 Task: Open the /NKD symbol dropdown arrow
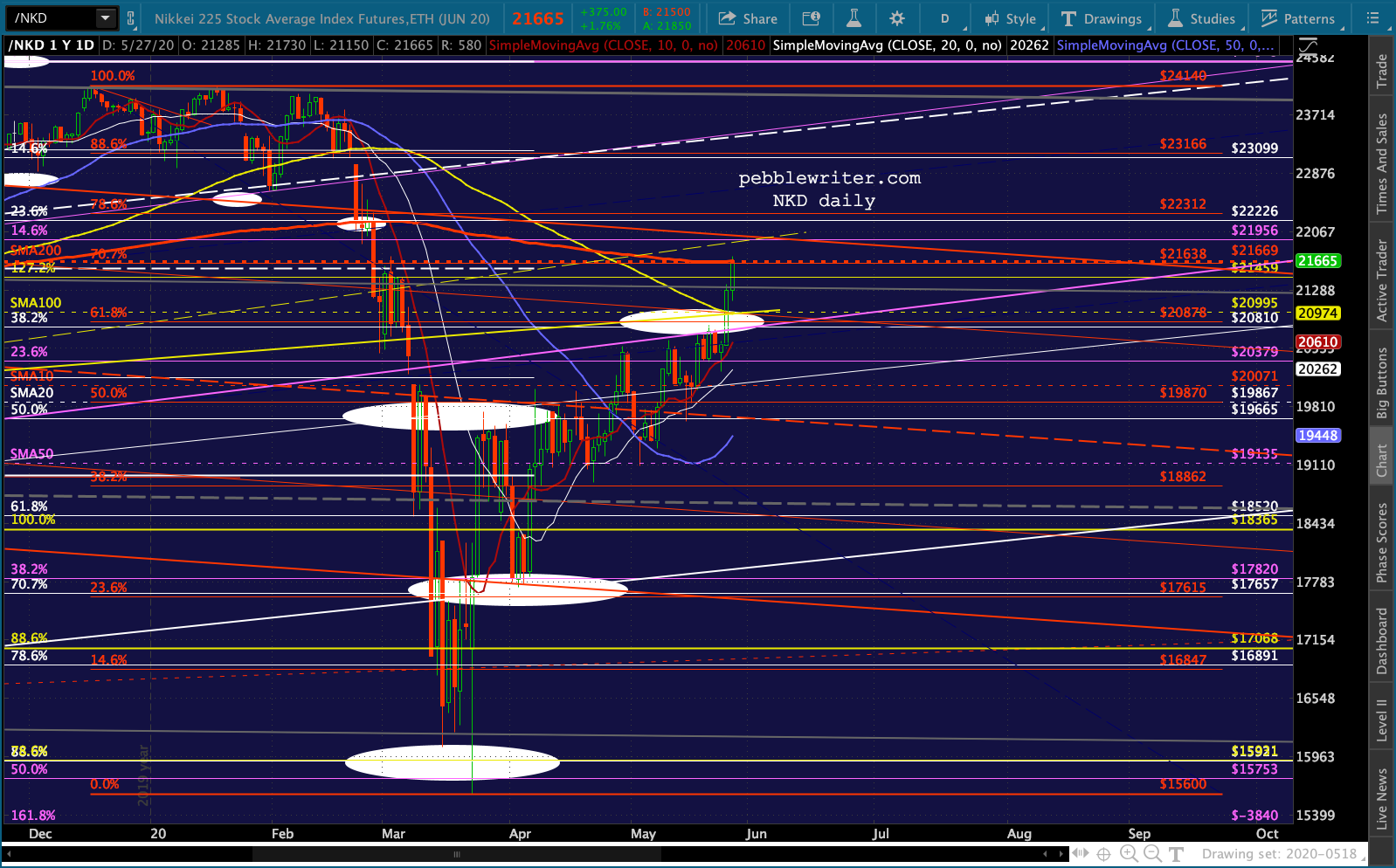pos(106,17)
